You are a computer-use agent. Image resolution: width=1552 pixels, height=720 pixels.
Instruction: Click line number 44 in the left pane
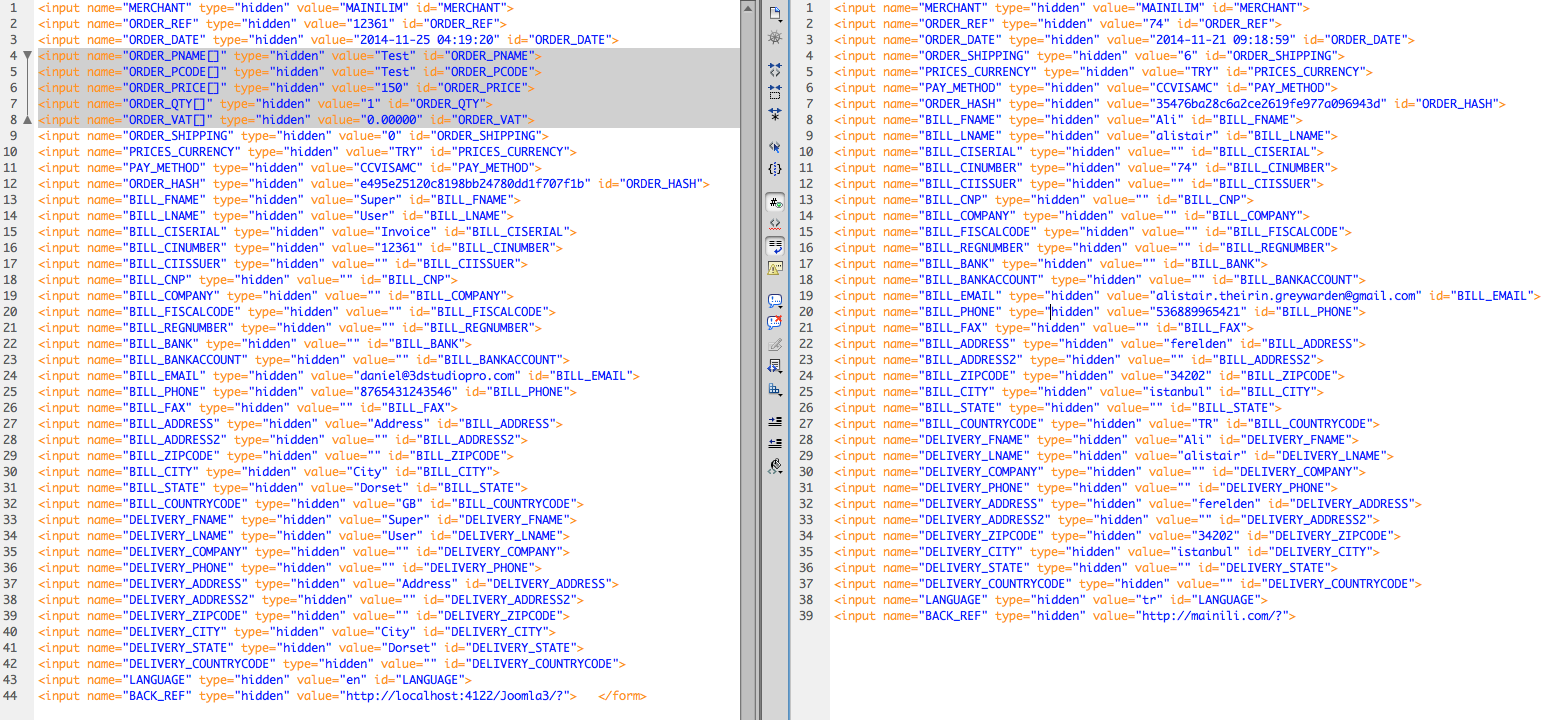(x=10, y=696)
